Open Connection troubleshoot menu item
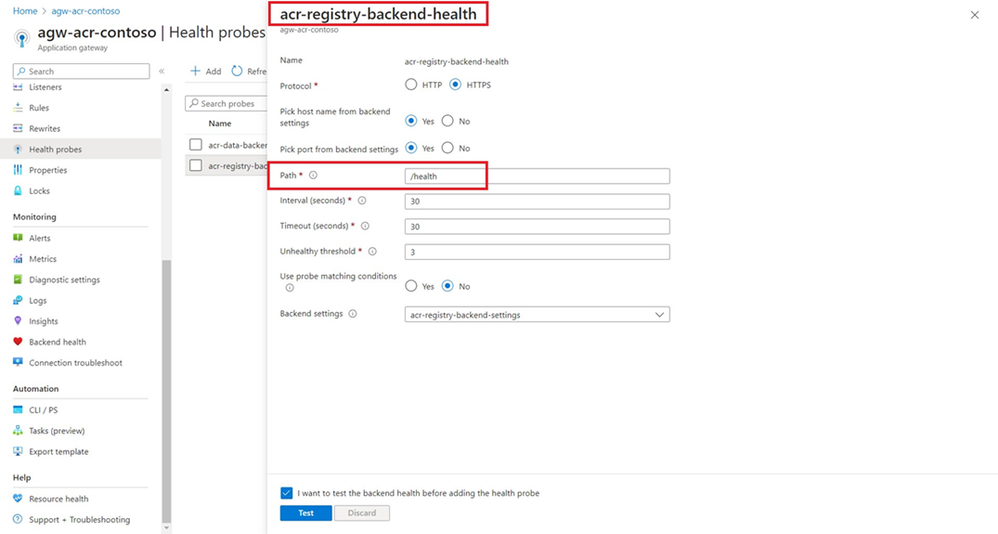 click(76, 363)
